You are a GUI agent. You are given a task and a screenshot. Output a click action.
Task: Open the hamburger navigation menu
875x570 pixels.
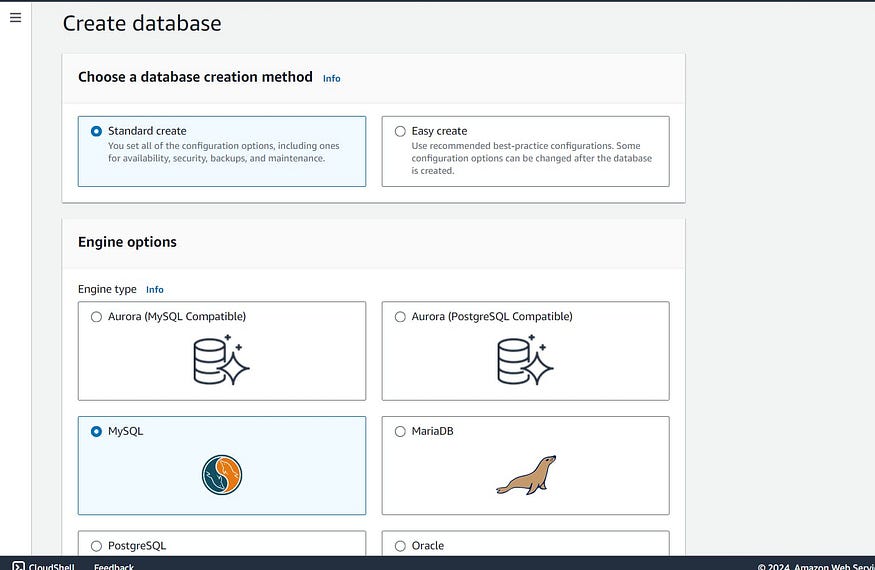click(x=16, y=17)
